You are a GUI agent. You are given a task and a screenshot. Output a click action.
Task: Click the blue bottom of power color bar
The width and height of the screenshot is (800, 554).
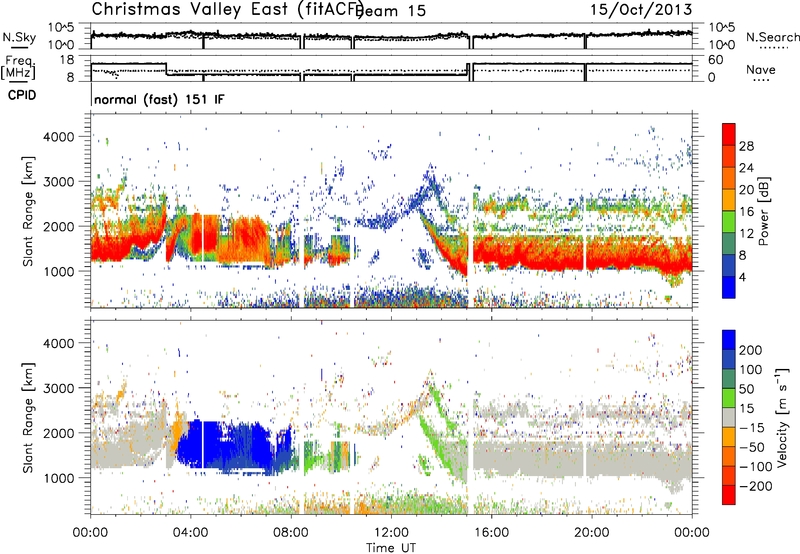(x=729, y=287)
